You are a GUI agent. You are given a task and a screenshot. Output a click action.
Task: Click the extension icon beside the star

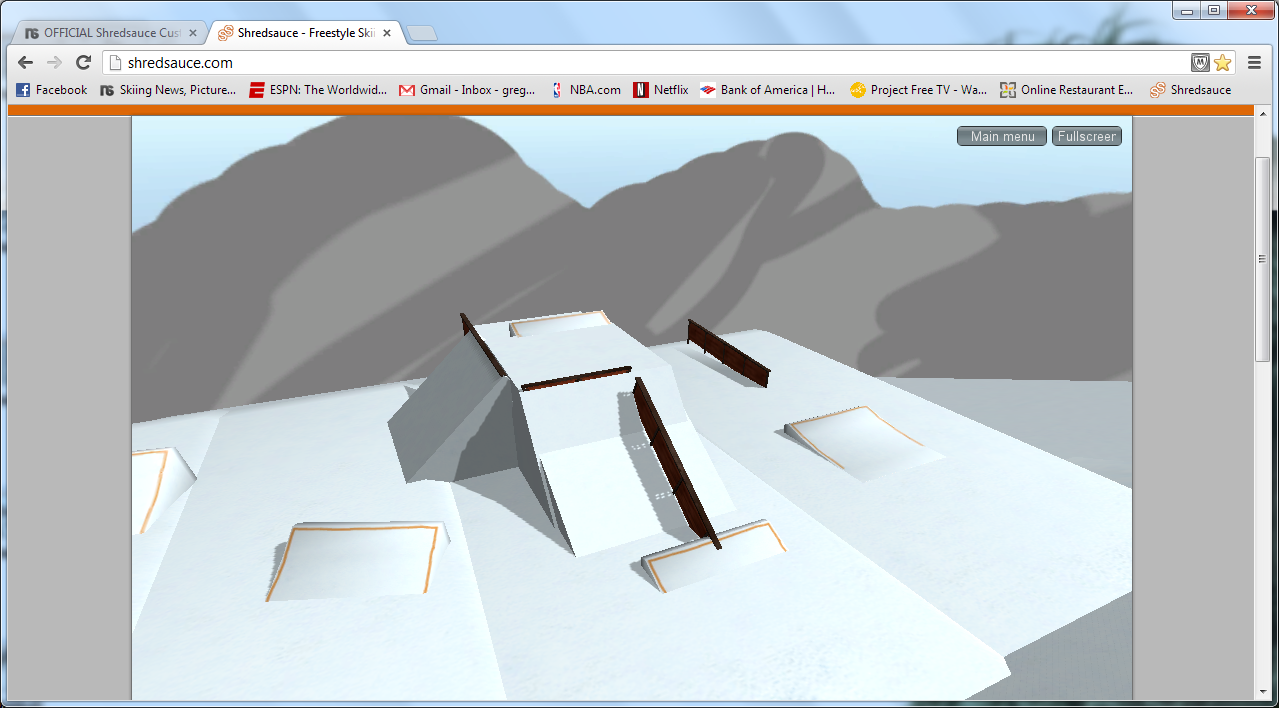1200,62
